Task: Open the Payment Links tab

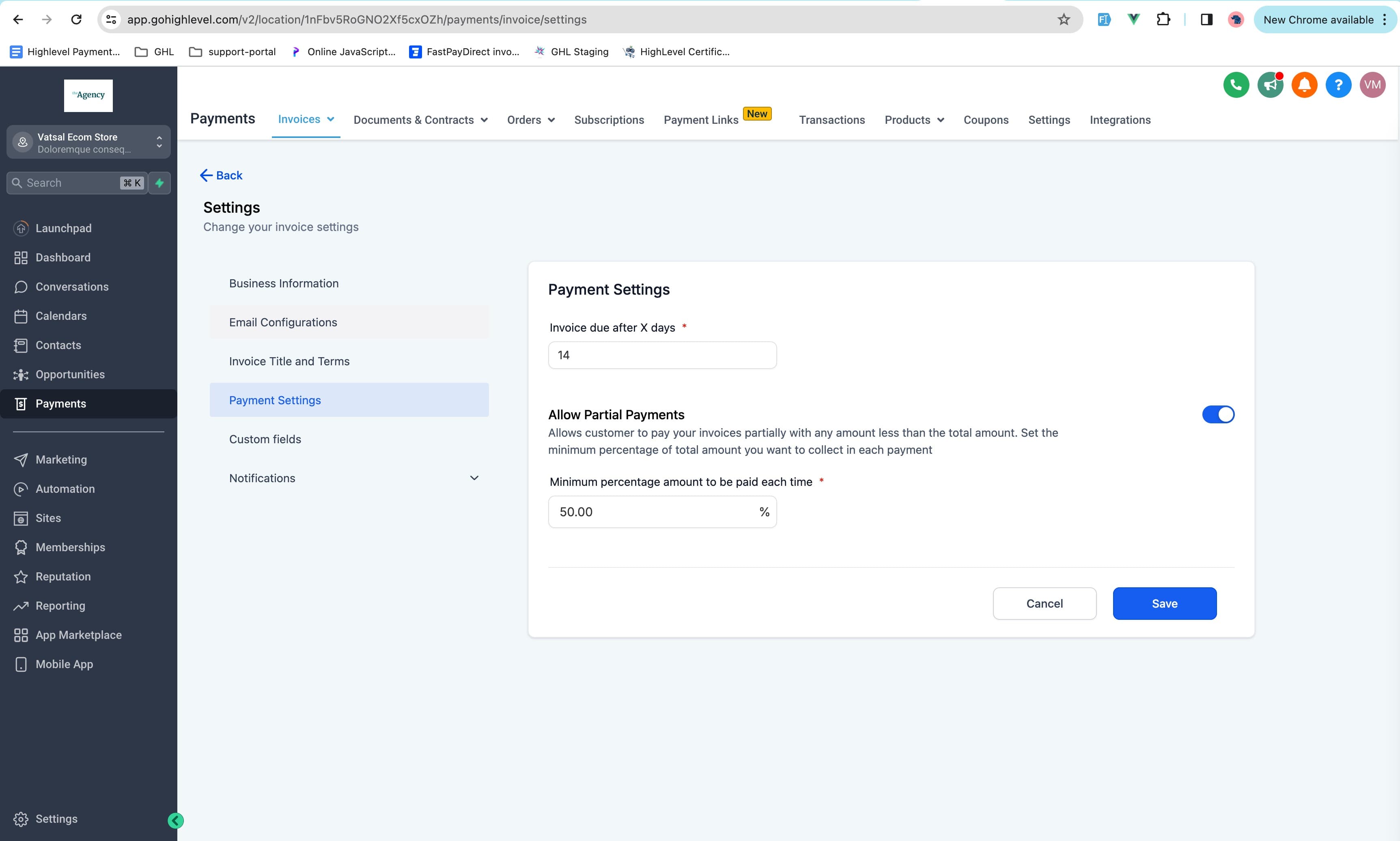Action: (700, 120)
